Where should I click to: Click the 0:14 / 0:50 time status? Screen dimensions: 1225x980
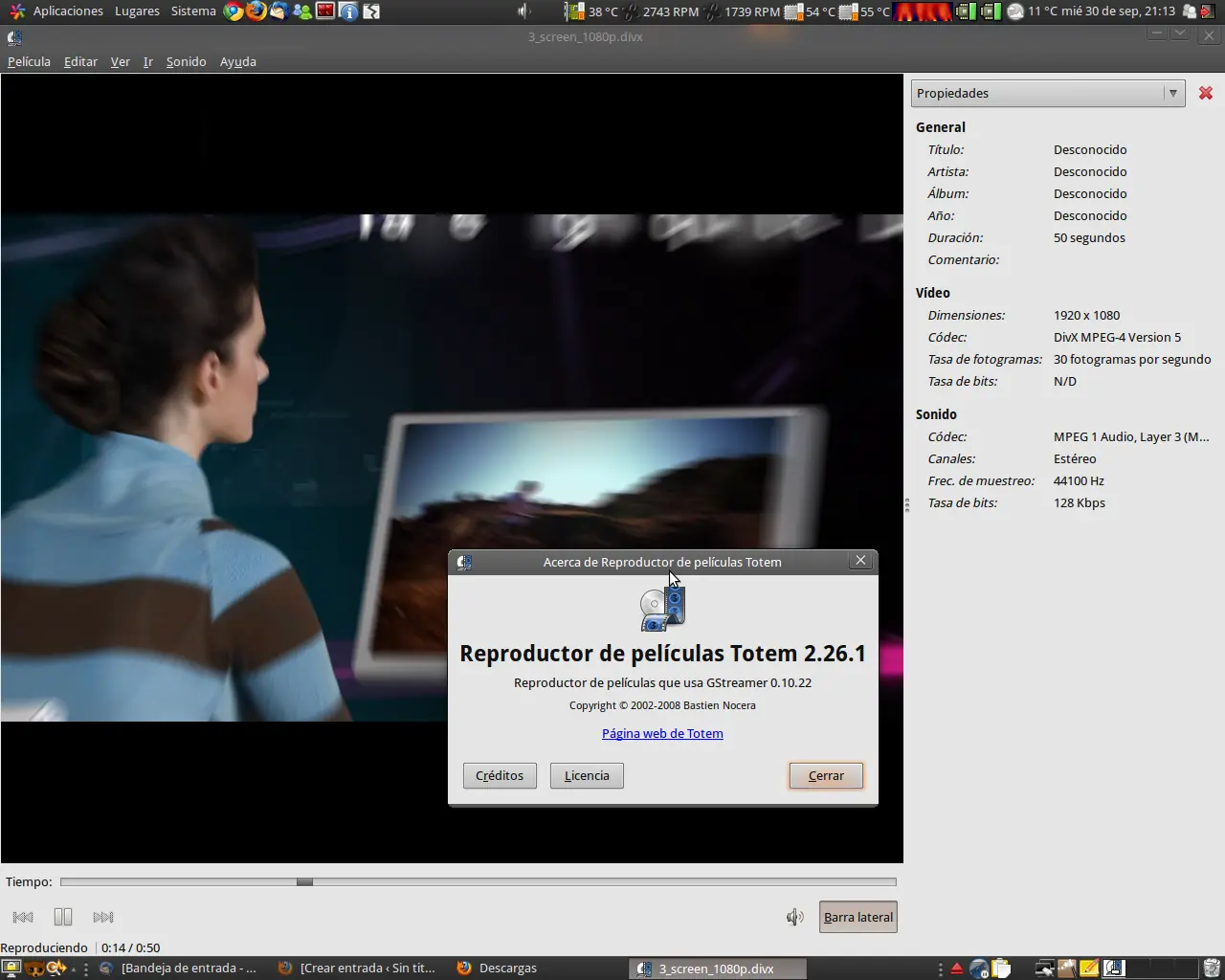130,947
